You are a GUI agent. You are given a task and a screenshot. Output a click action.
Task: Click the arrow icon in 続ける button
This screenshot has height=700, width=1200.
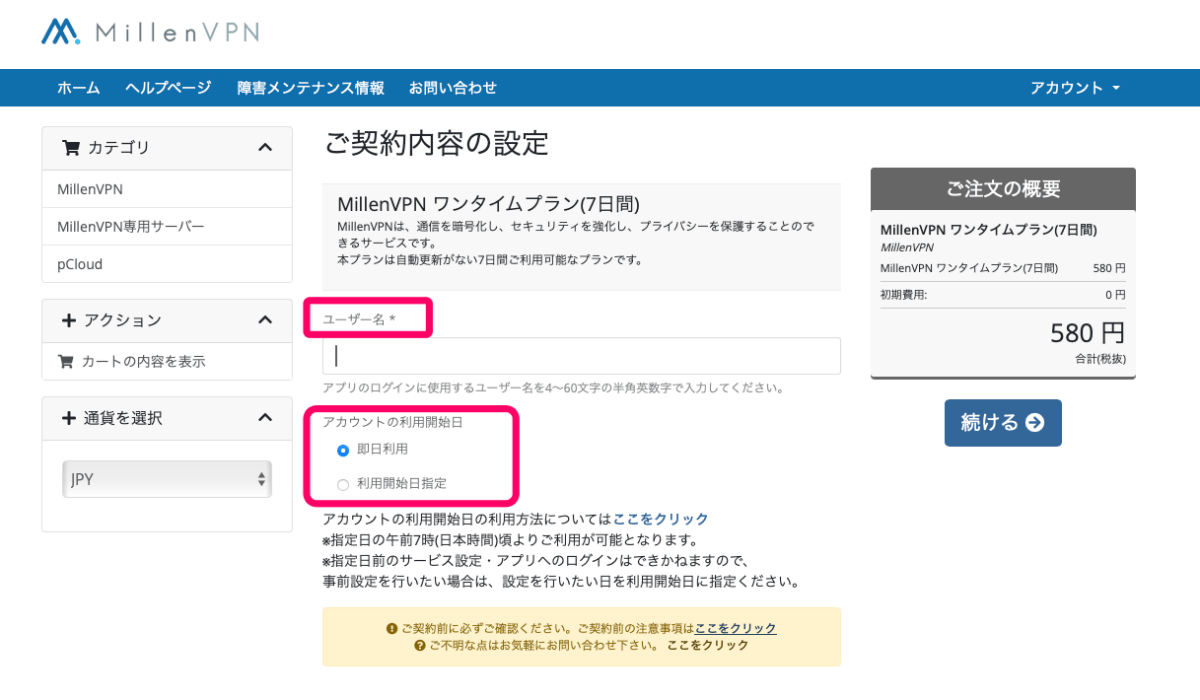pyautogui.click(x=1035, y=423)
